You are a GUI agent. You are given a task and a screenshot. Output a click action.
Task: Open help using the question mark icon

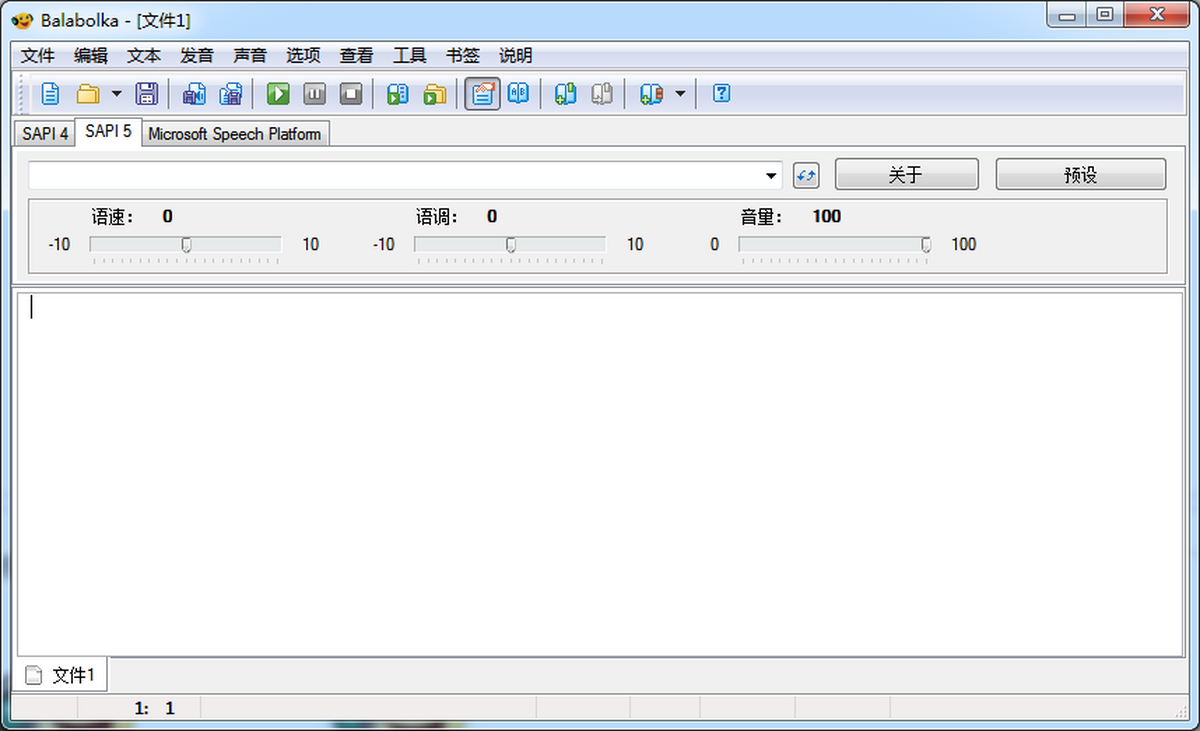pyautogui.click(x=722, y=94)
